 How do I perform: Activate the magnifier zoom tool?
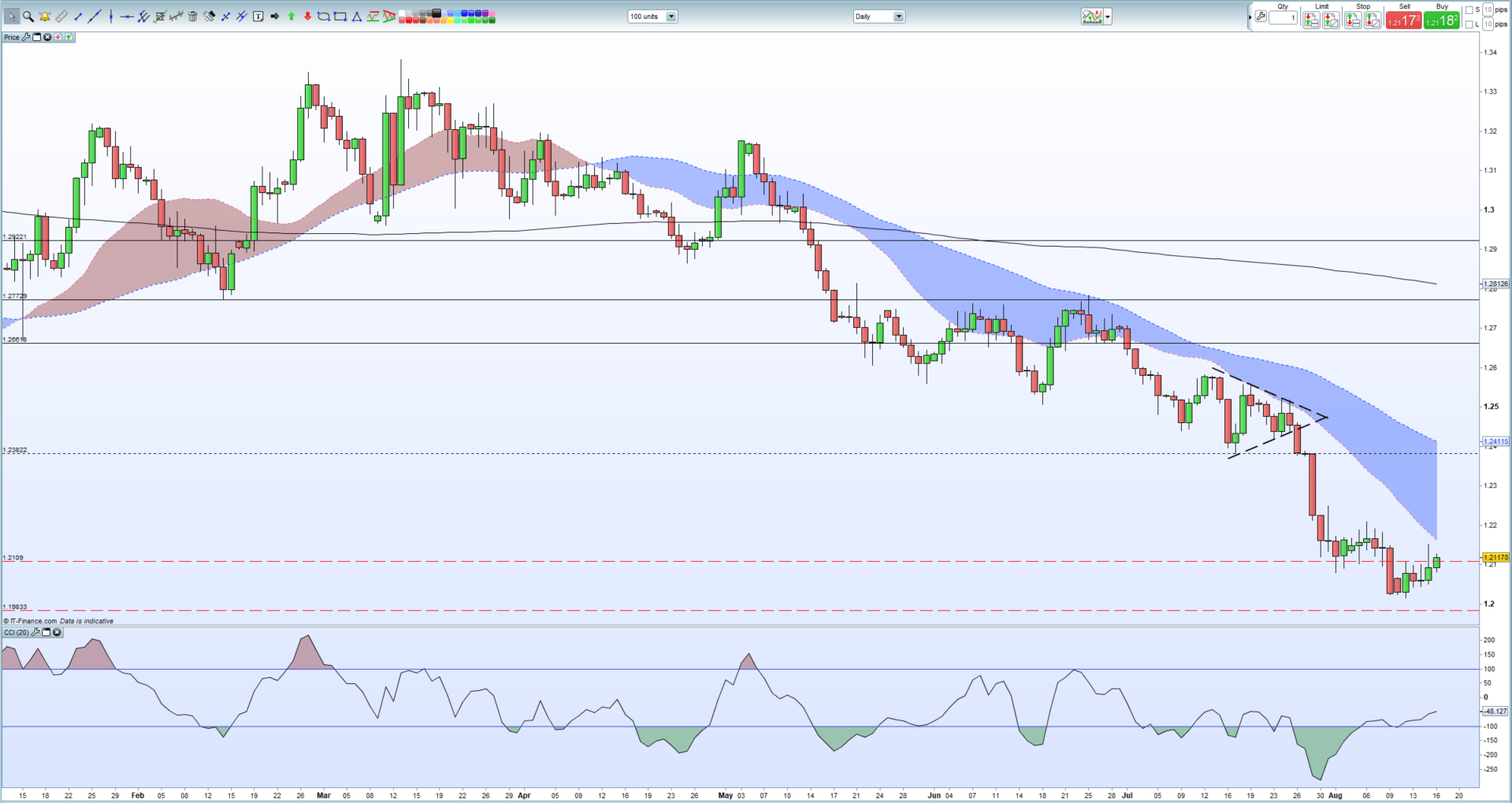[x=28, y=17]
